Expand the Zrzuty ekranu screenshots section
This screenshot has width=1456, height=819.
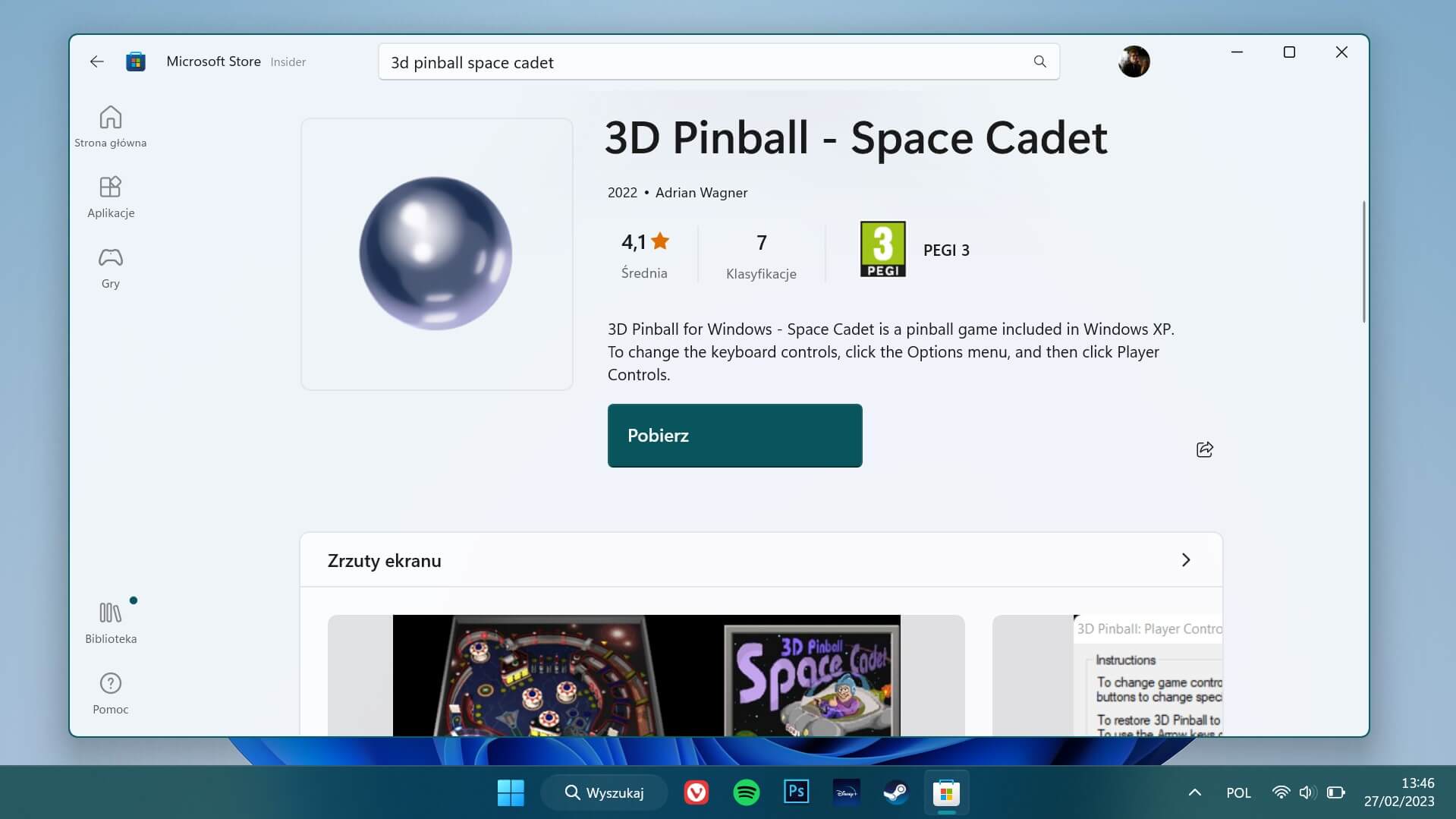point(1186,559)
